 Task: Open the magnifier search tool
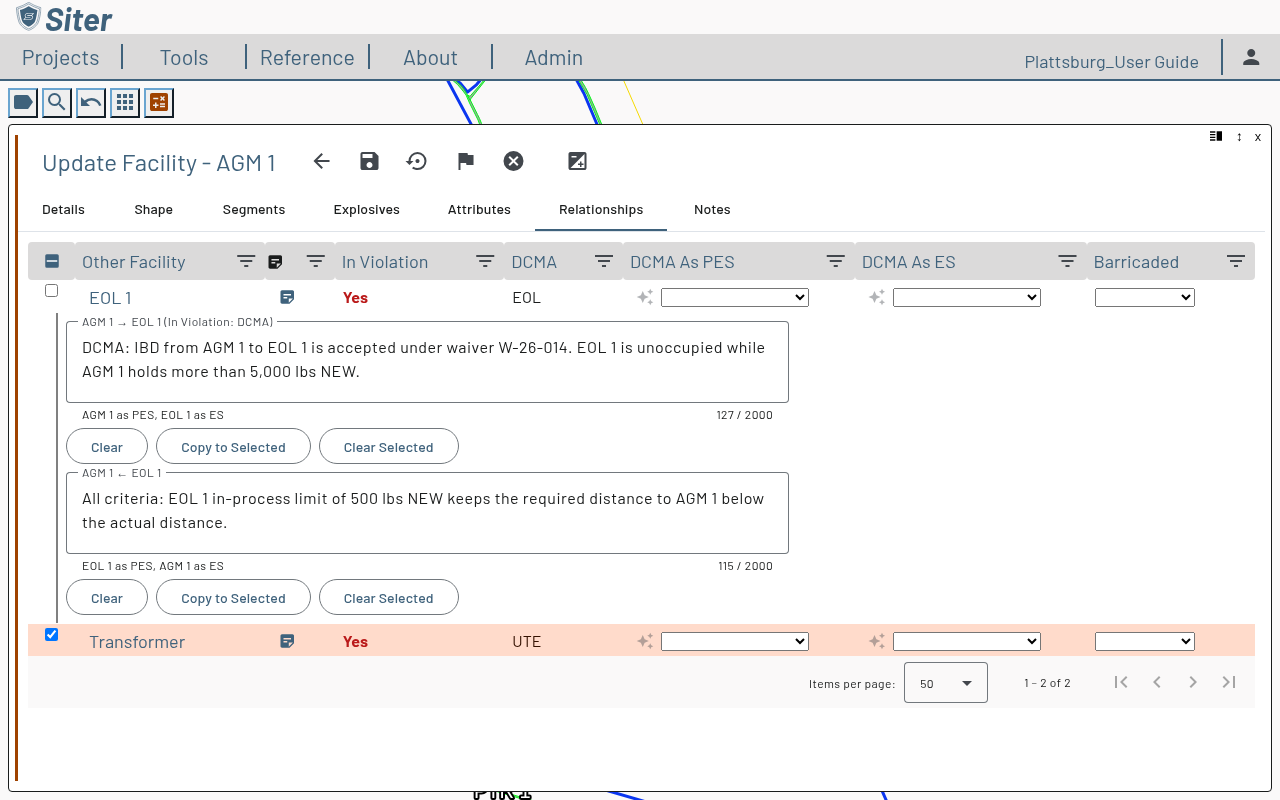(x=57, y=102)
